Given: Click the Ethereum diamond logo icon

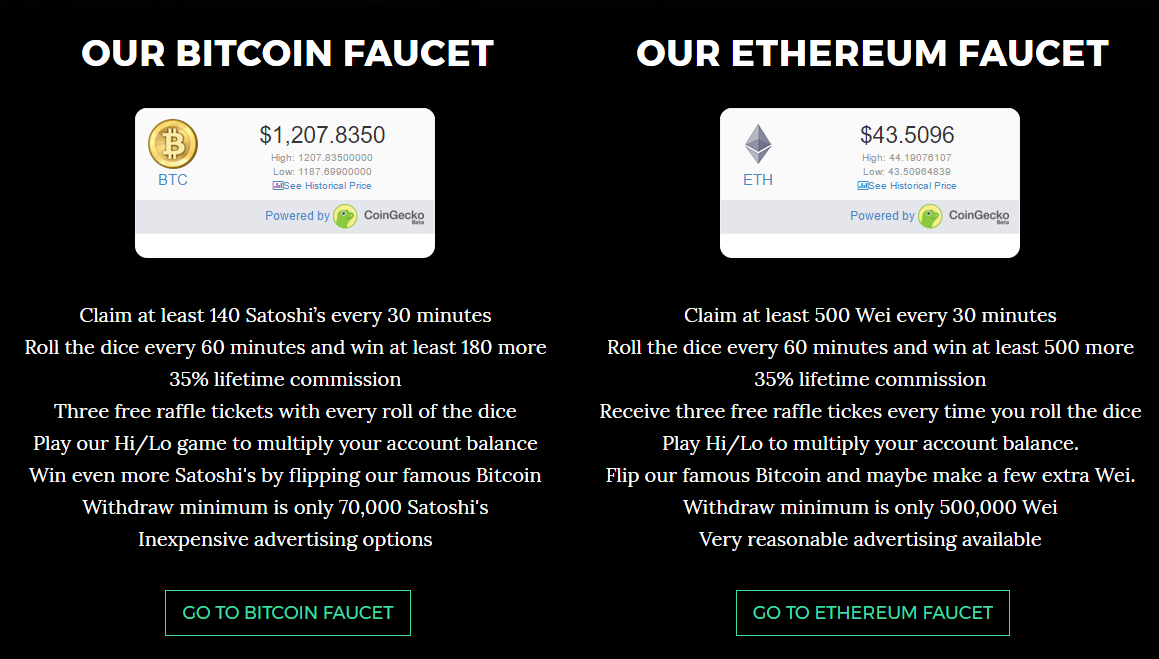Looking at the screenshot, I should click(x=758, y=144).
